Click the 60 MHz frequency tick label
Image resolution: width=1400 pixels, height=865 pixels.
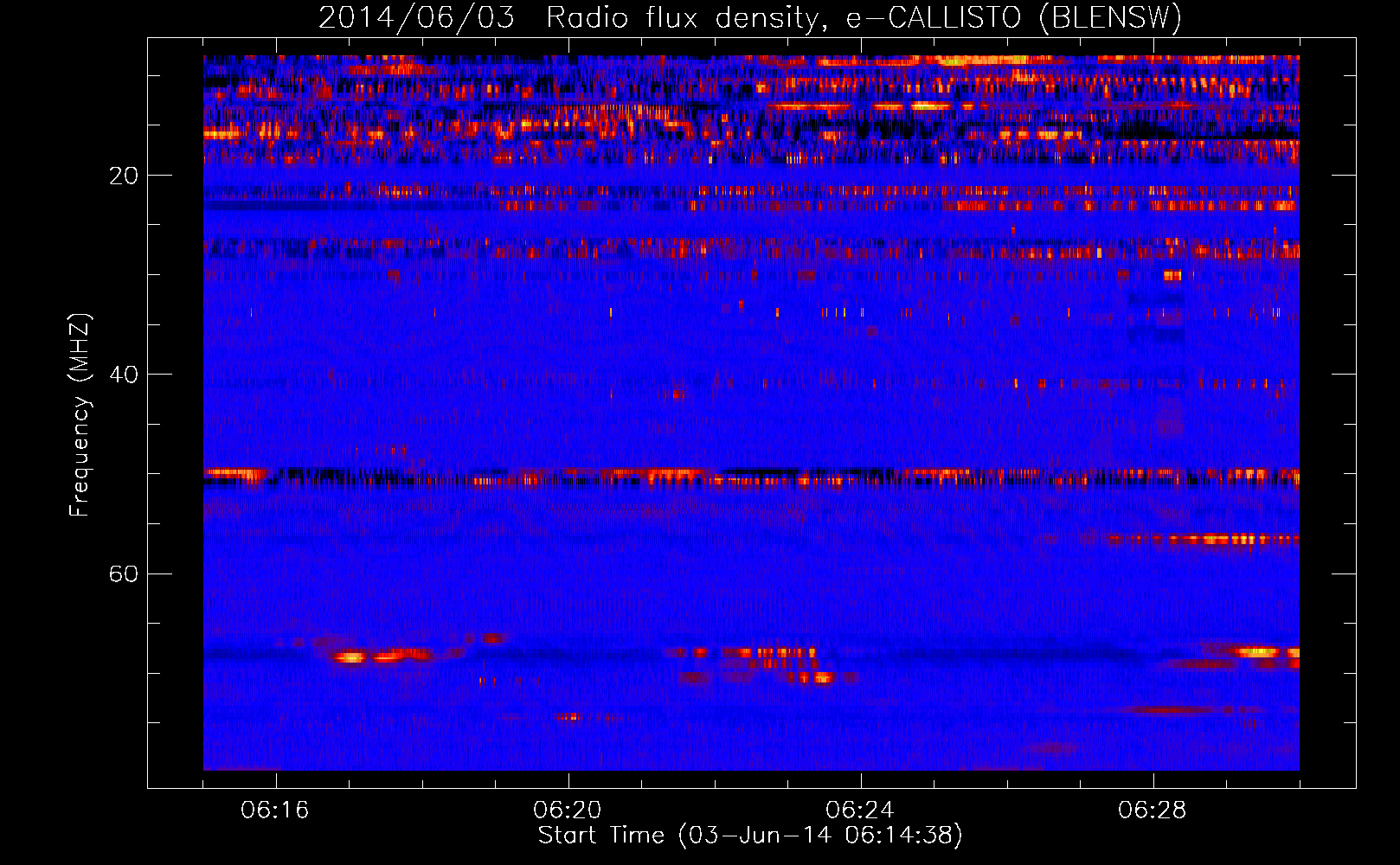124,574
